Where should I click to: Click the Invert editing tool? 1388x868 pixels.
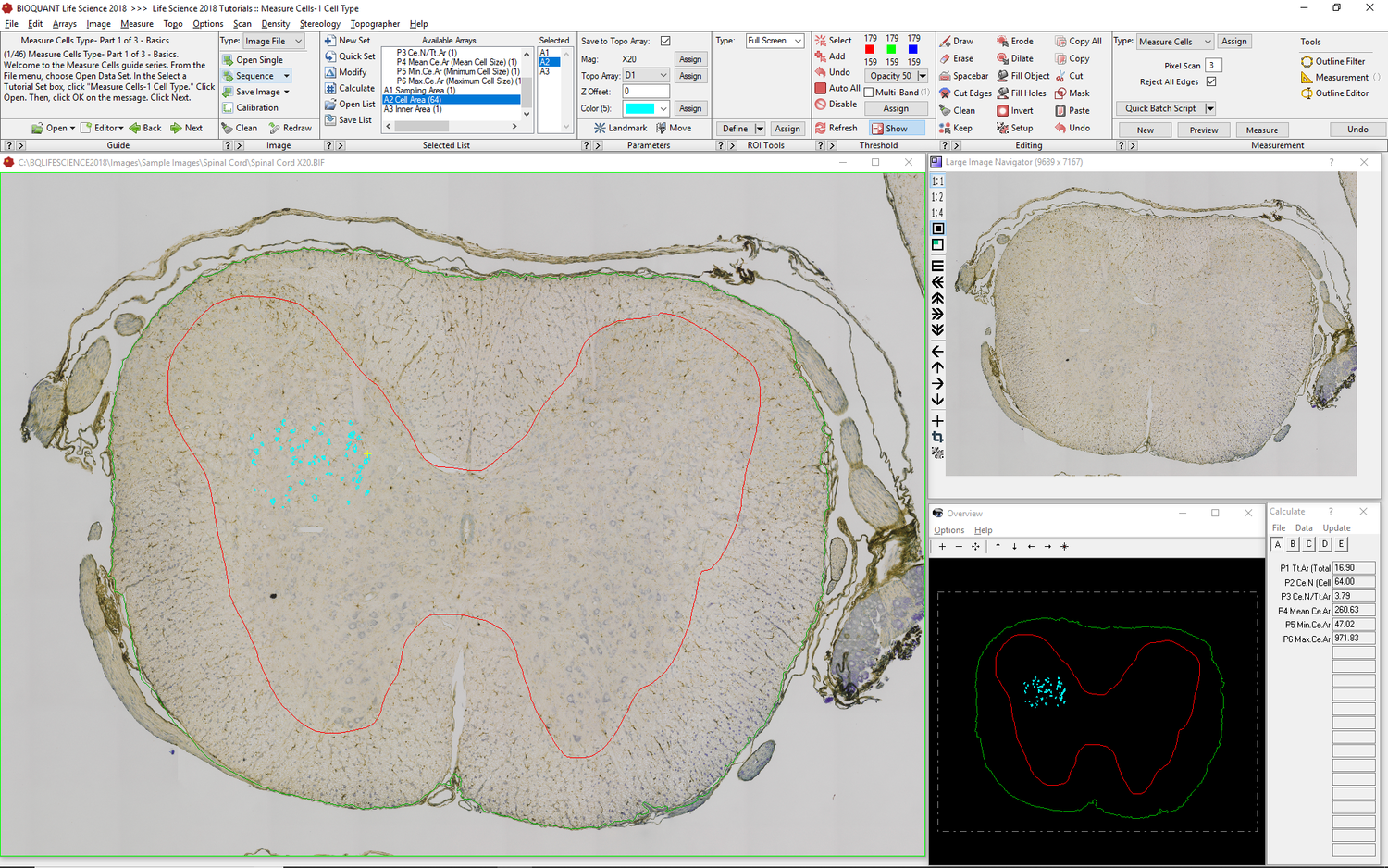[1015, 111]
